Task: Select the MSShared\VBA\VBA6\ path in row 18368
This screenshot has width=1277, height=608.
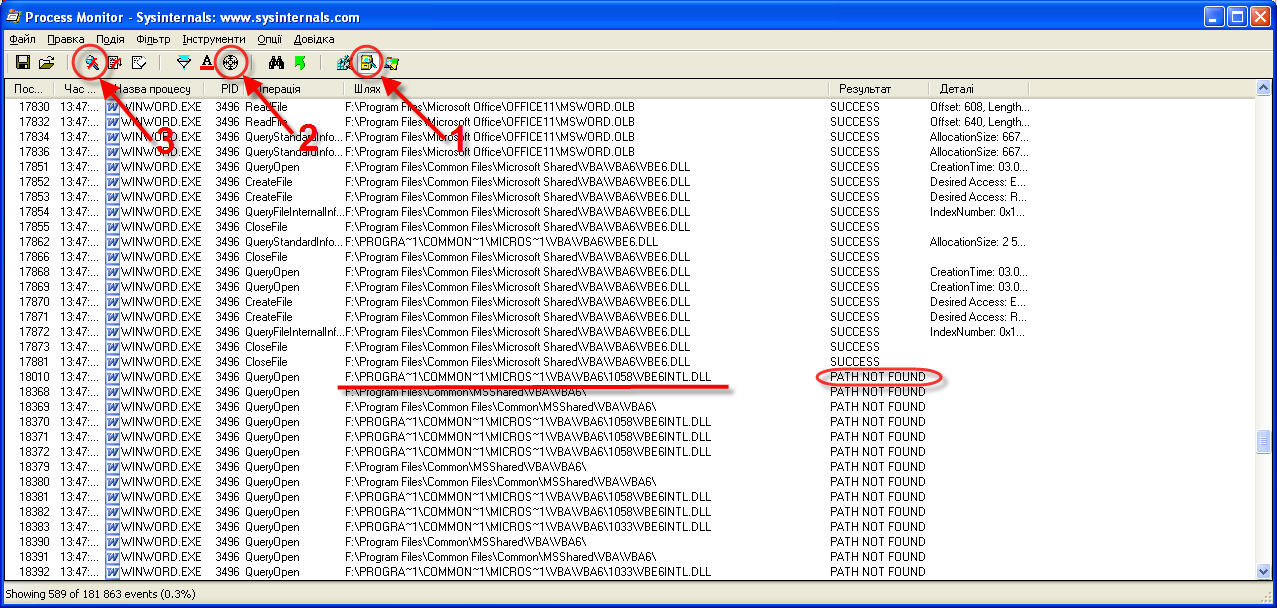Action: [x=465, y=392]
